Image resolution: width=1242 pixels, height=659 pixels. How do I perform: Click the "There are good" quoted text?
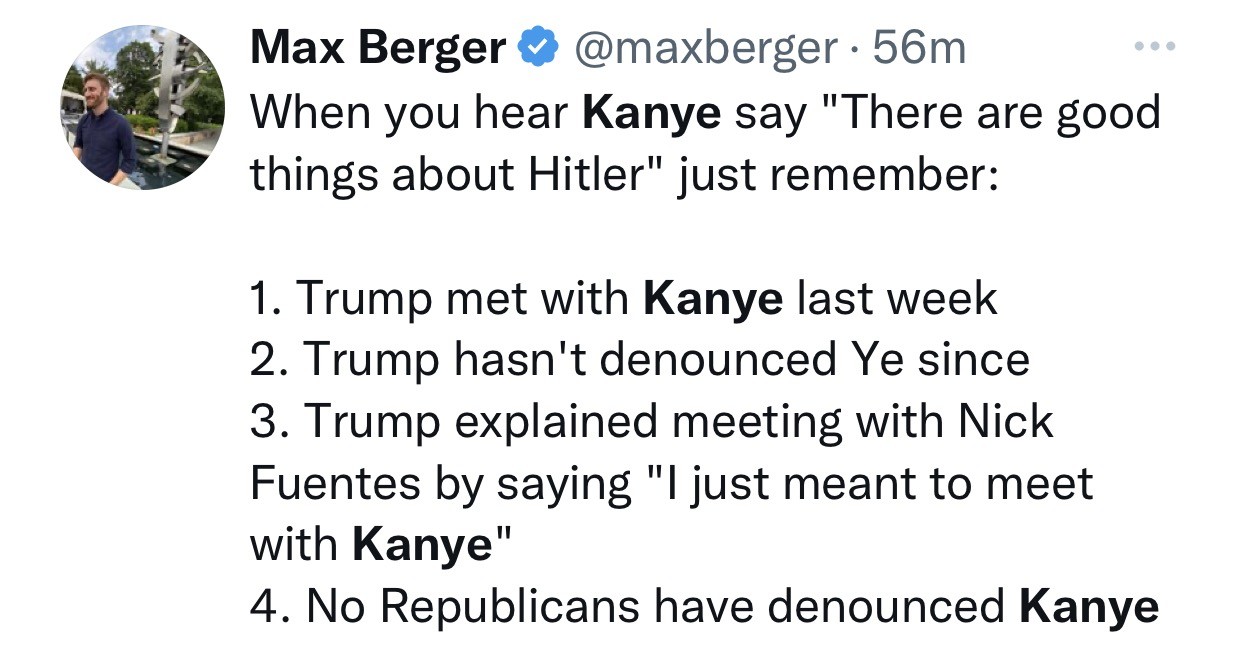coord(976,112)
